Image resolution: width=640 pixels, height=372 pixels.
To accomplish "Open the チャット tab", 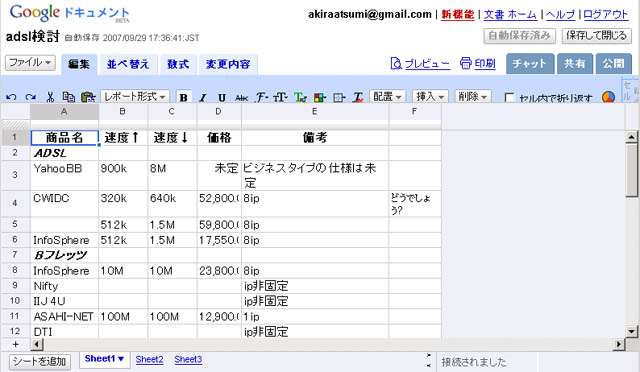I will [x=530, y=64].
